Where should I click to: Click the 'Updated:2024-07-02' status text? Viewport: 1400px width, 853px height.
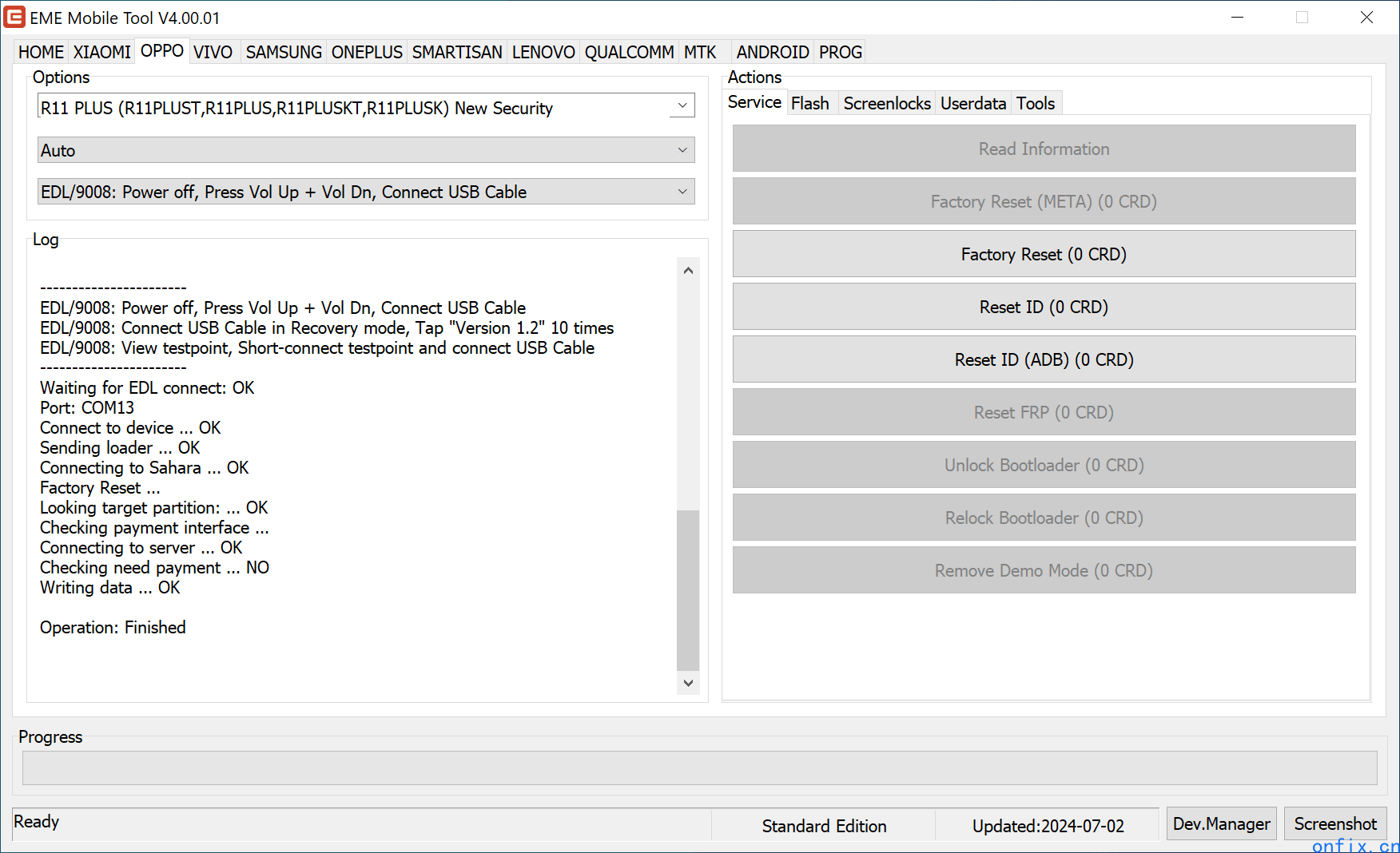coord(1048,826)
